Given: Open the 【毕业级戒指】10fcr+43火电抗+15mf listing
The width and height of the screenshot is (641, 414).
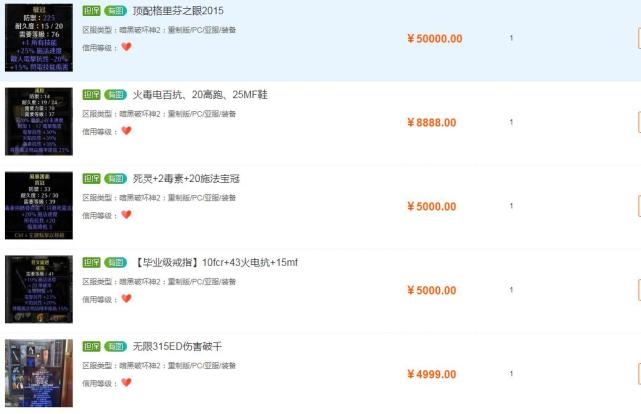Looking at the screenshot, I should (215, 262).
